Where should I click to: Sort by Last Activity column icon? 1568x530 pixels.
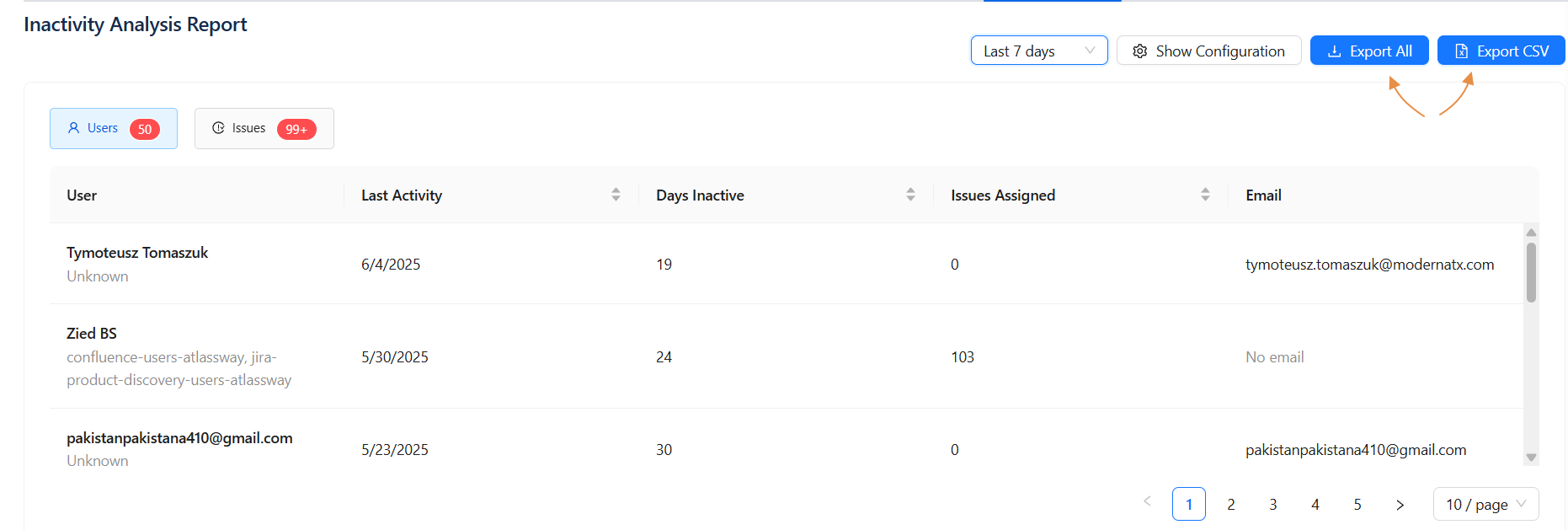[616, 195]
